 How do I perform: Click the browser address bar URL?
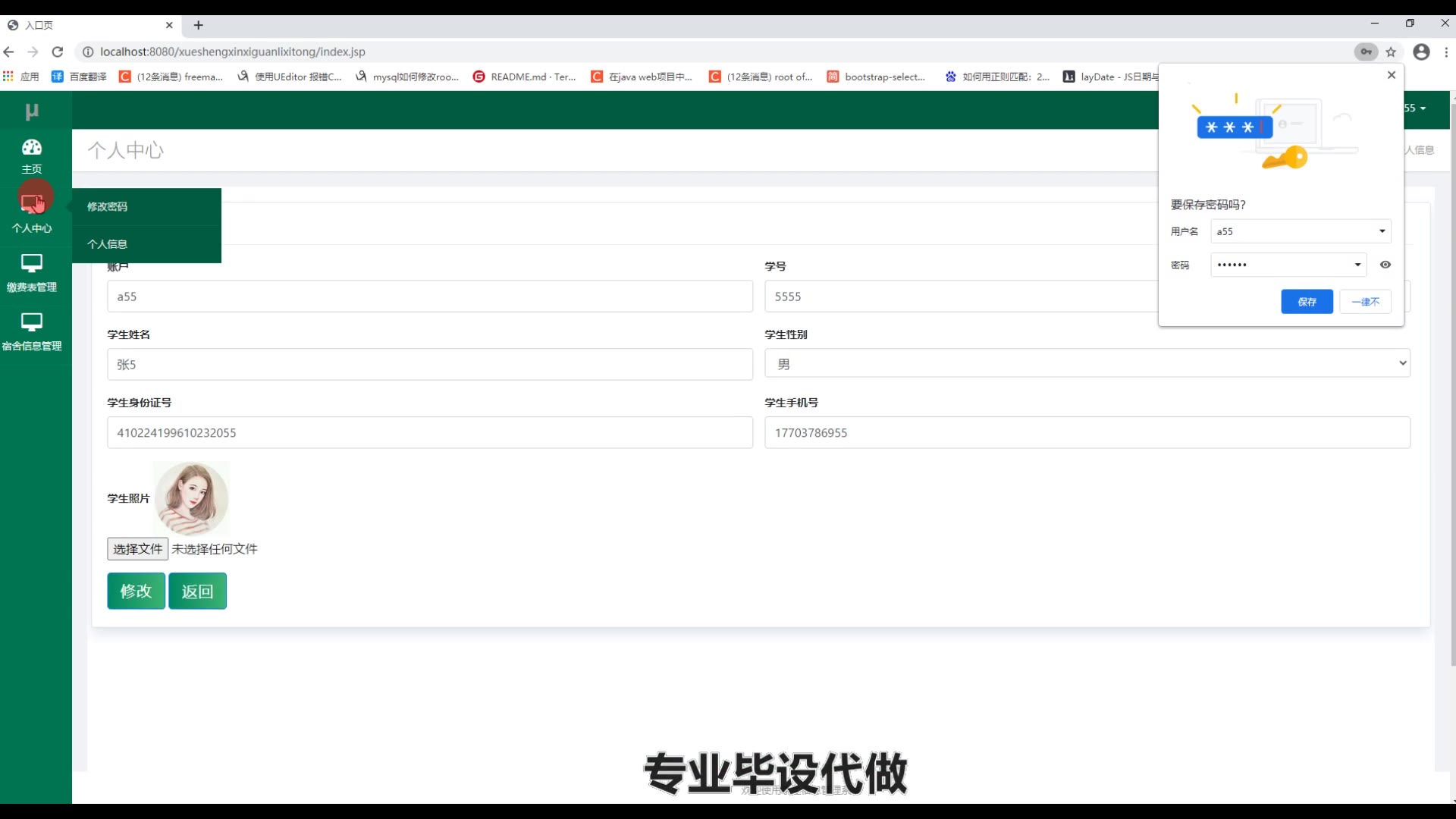coord(233,52)
